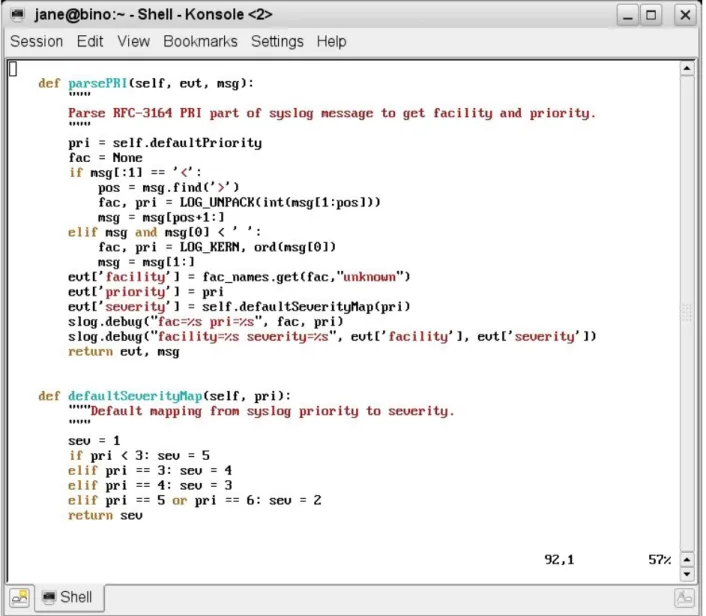Click the Konsole window menu icon in the title bar
Screen dimensions: 706x616
(x=18, y=15)
